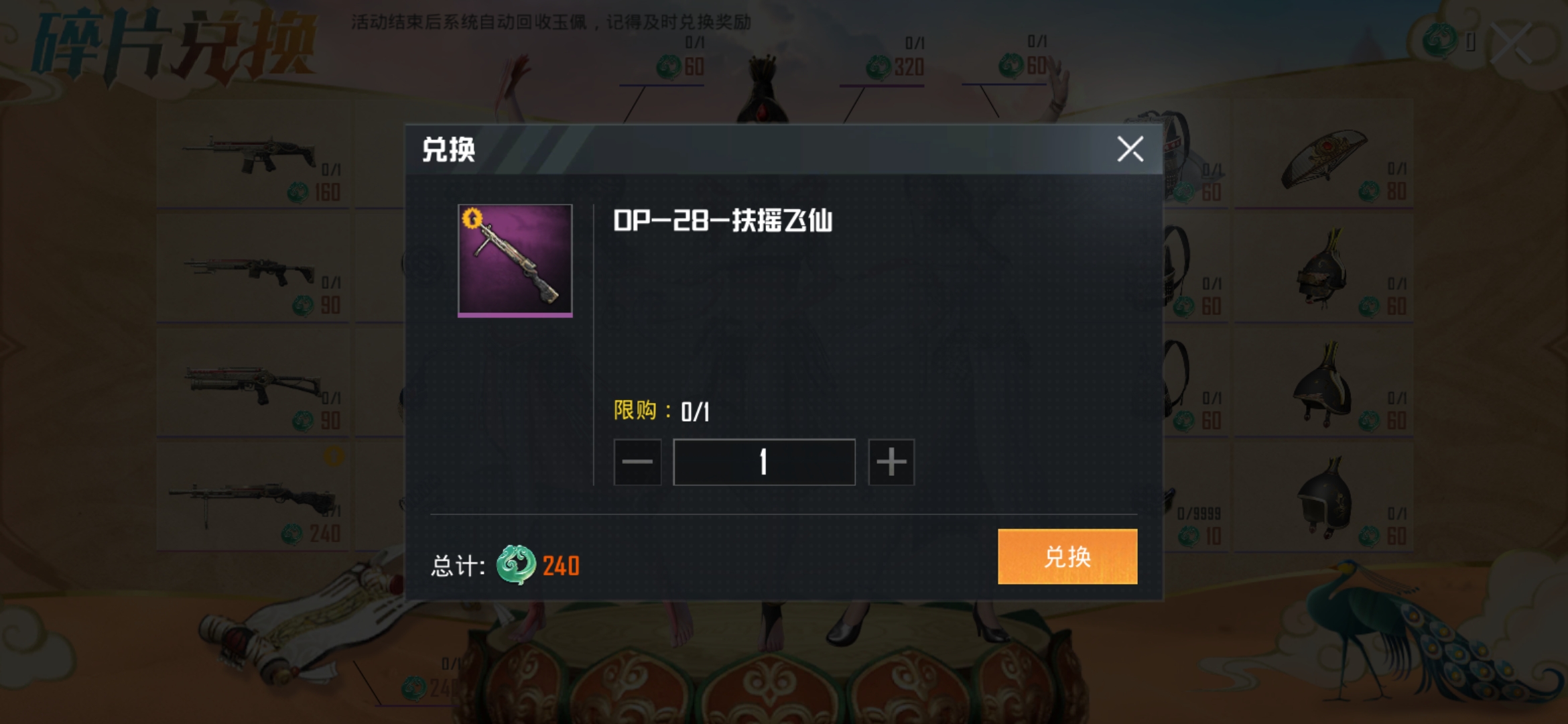Choose the DP-28 listing costing 240 on left
1568x724 pixels.
[x=253, y=496]
